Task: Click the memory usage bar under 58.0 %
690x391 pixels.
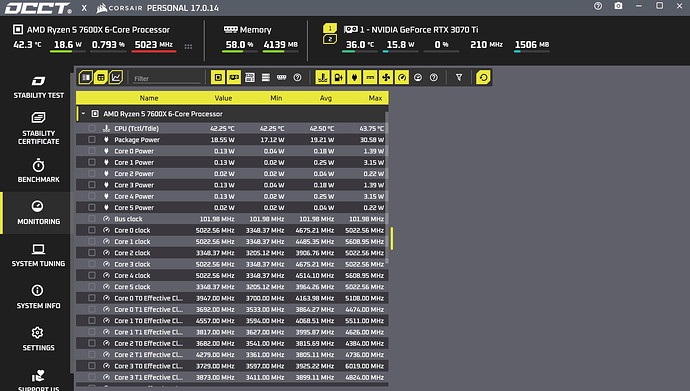Action: pyautogui.click(x=239, y=51)
